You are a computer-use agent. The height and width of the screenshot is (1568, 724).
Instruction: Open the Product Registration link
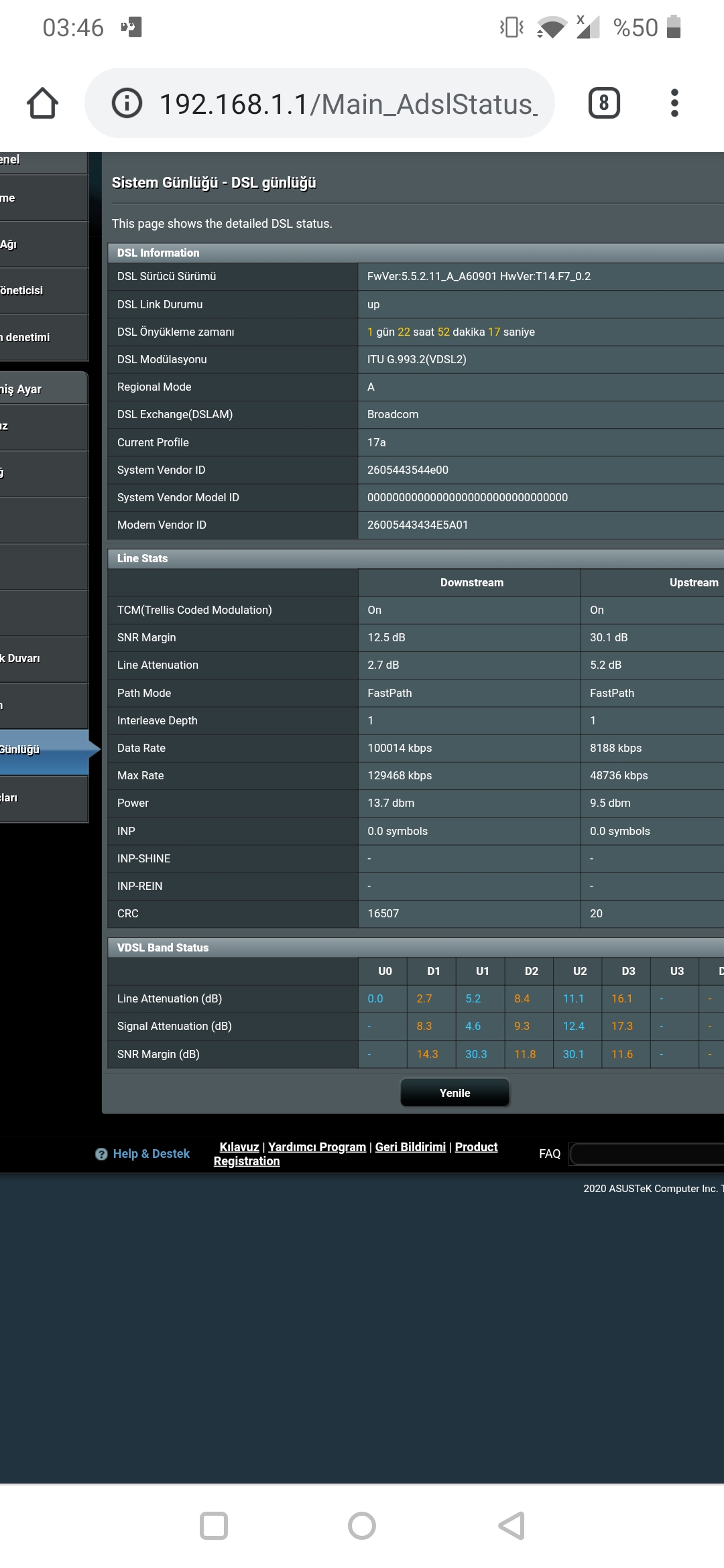[476, 1147]
